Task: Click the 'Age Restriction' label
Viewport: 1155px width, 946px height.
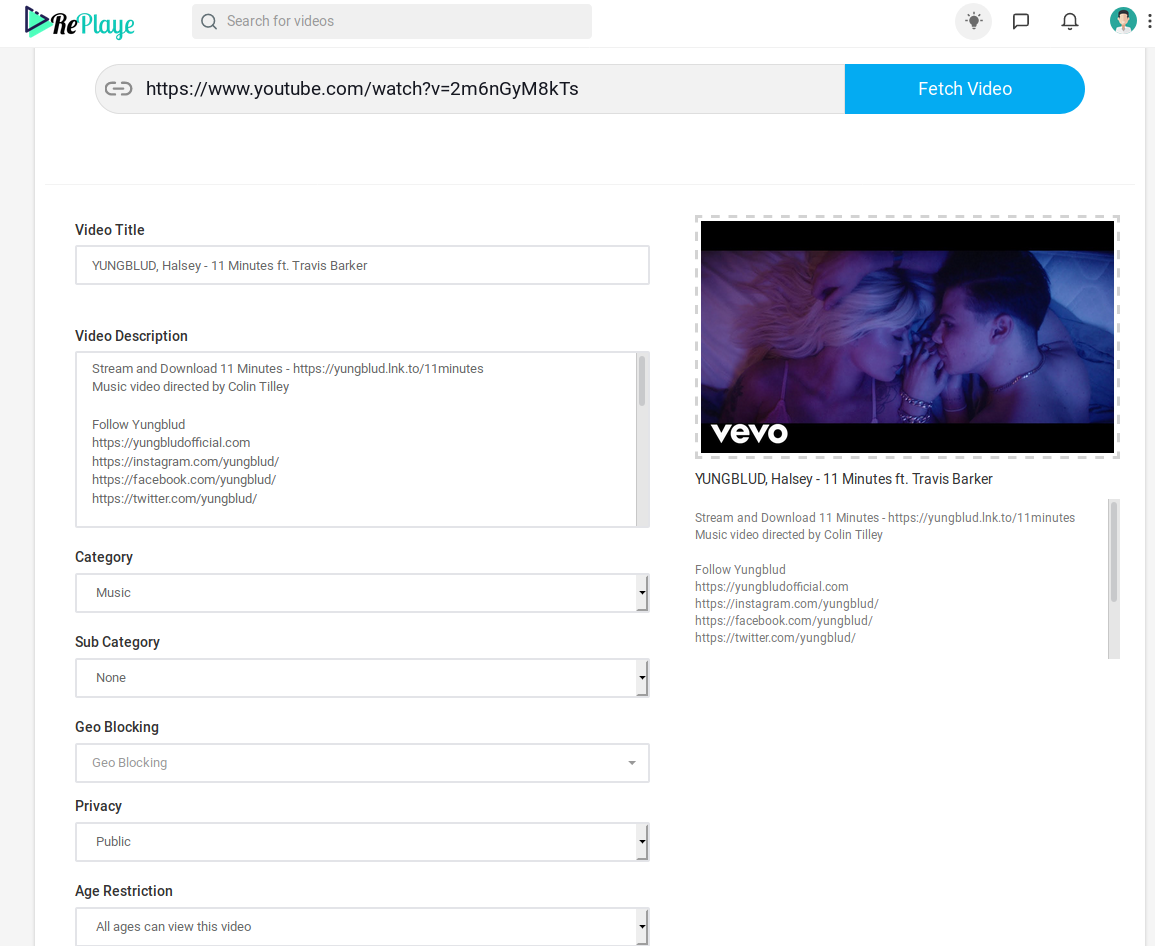Action: click(x=124, y=891)
